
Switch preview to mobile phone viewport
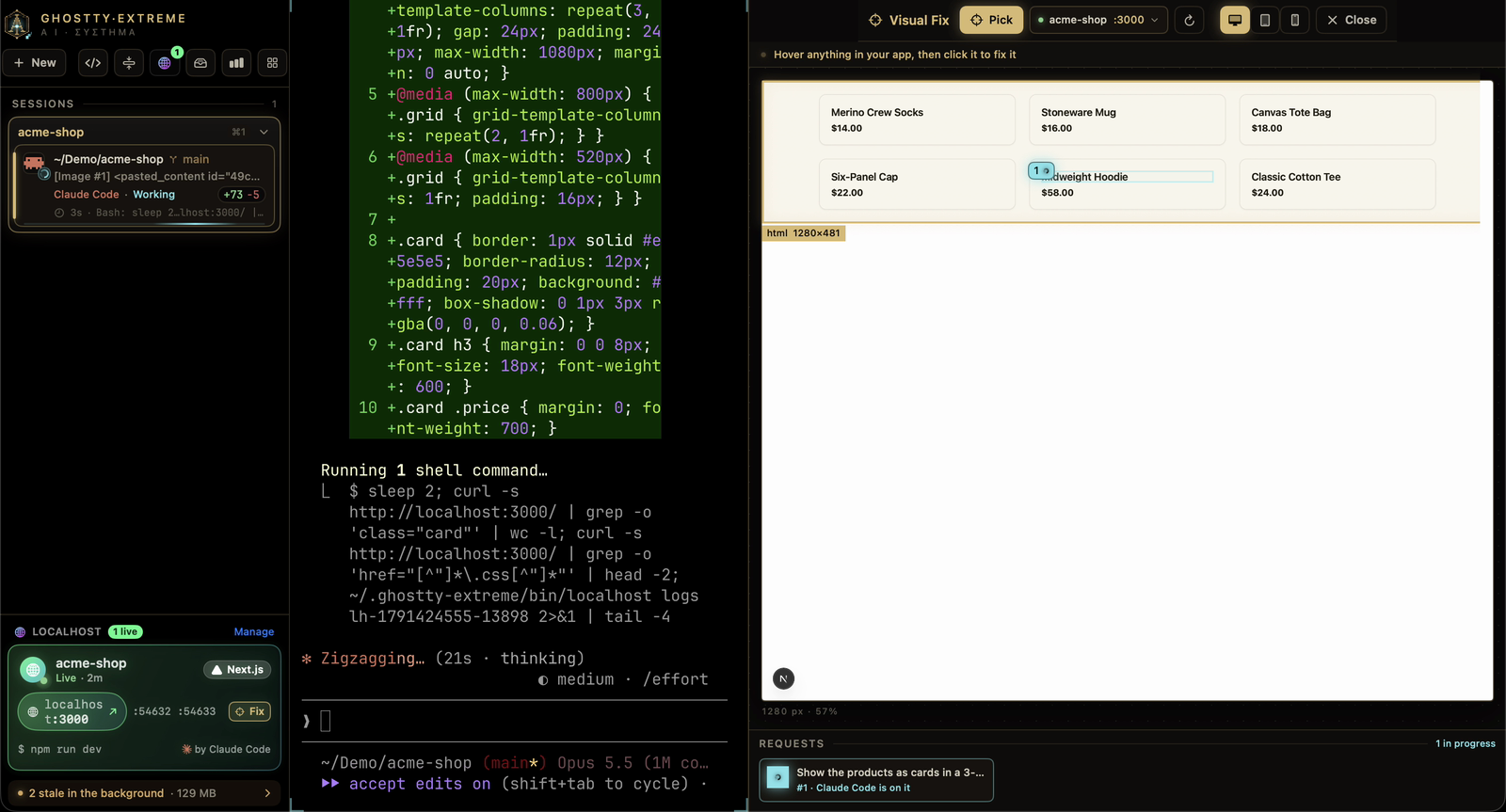[x=1295, y=20]
